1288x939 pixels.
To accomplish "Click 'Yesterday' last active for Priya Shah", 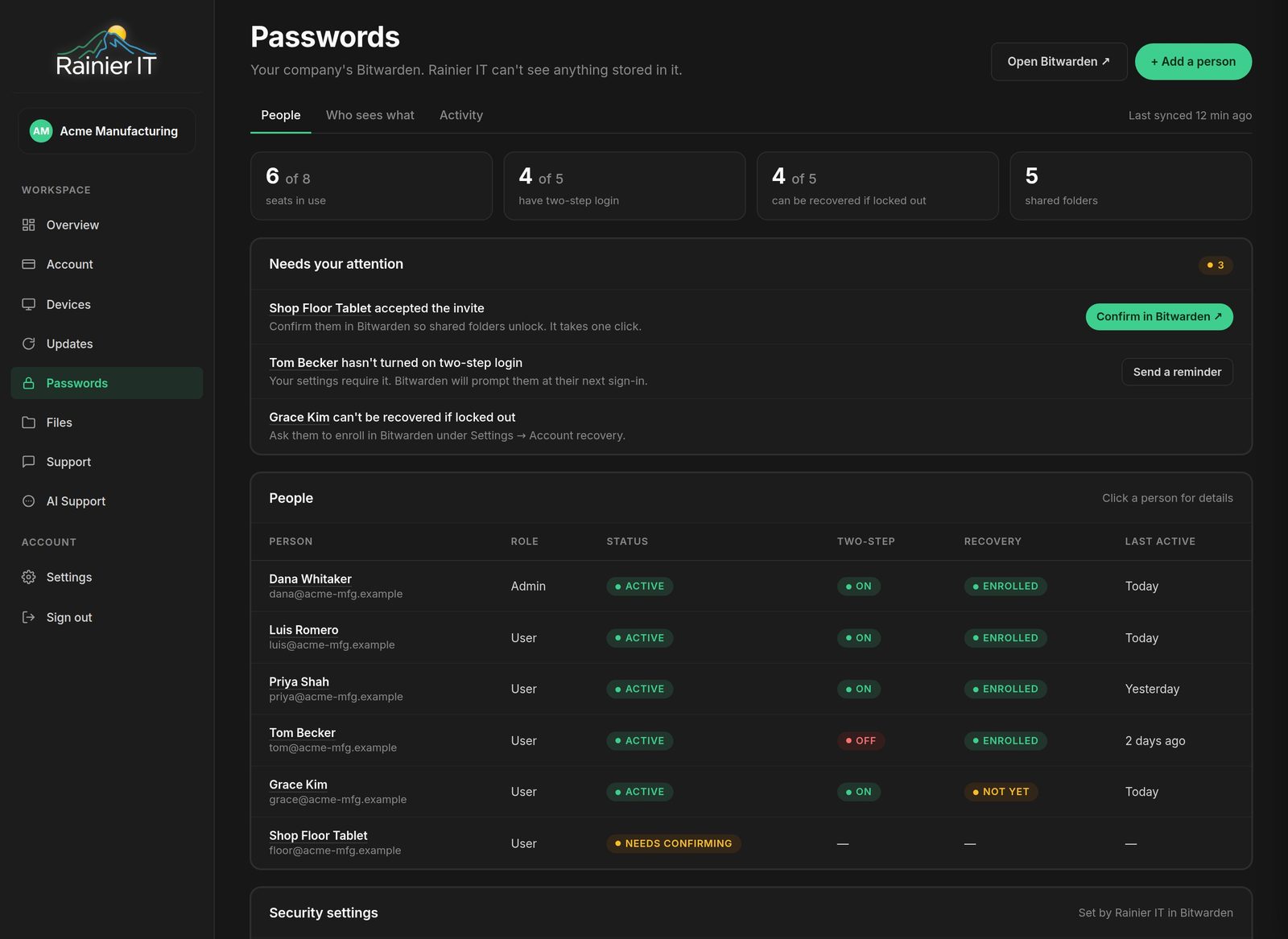I will [1152, 690].
